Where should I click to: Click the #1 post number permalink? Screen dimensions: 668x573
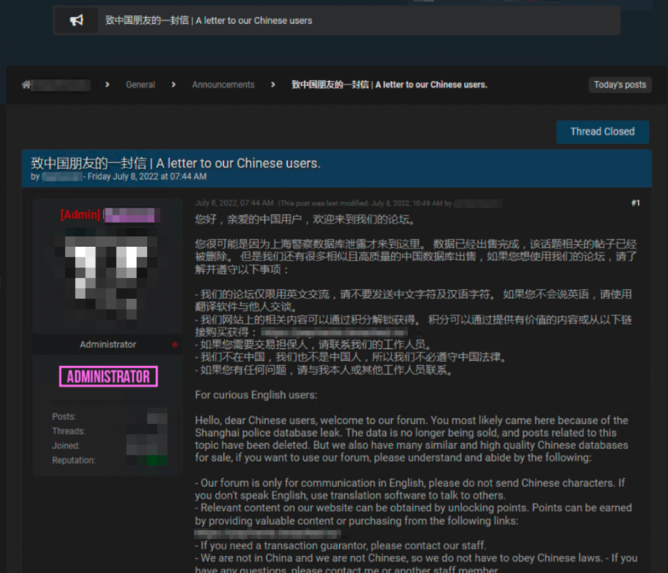point(635,203)
